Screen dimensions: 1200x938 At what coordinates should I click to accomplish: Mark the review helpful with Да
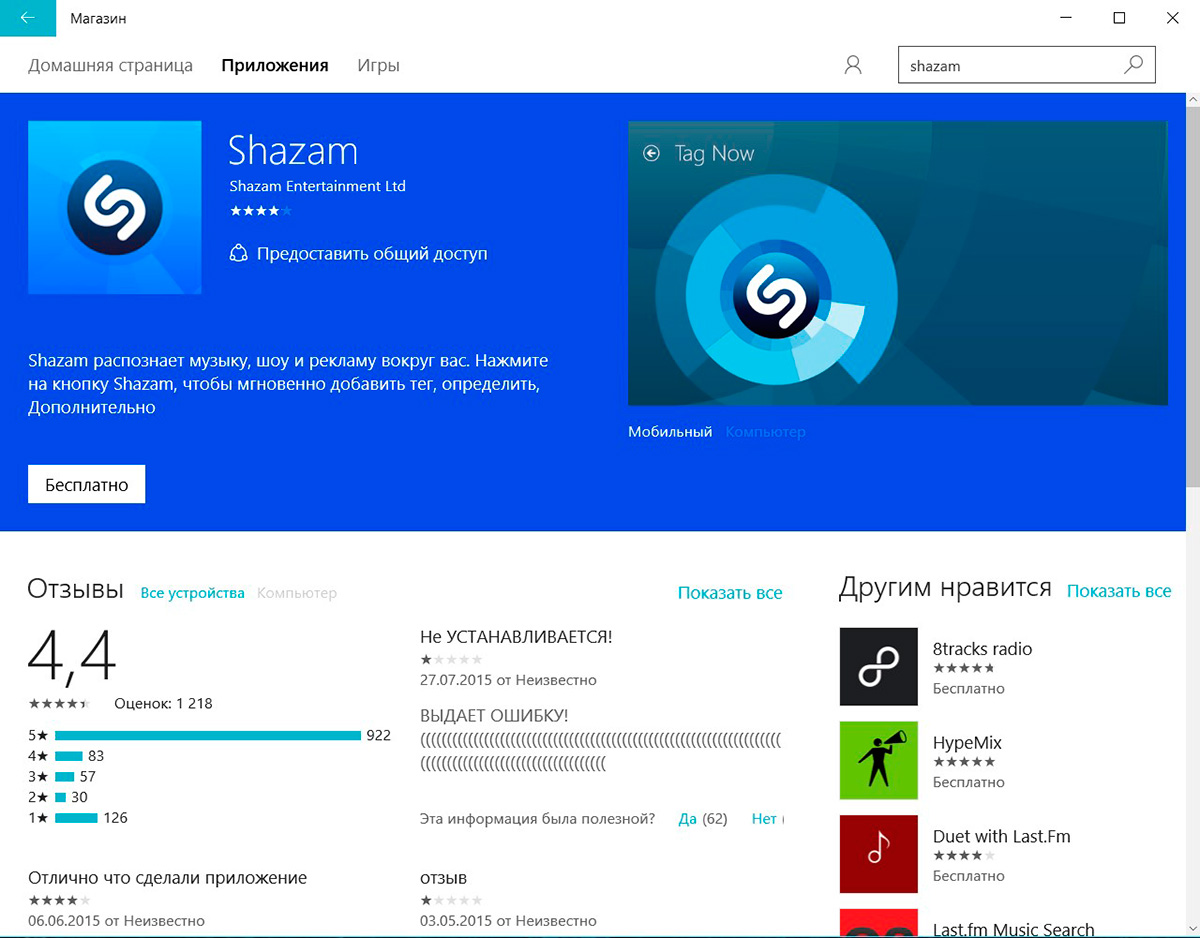(x=687, y=818)
